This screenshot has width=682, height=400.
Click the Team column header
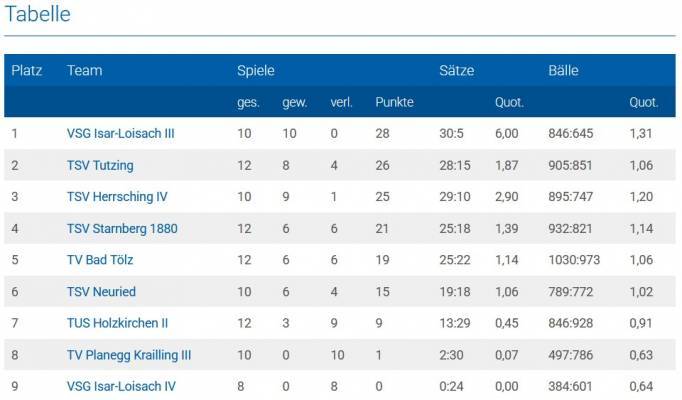point(85,71)
